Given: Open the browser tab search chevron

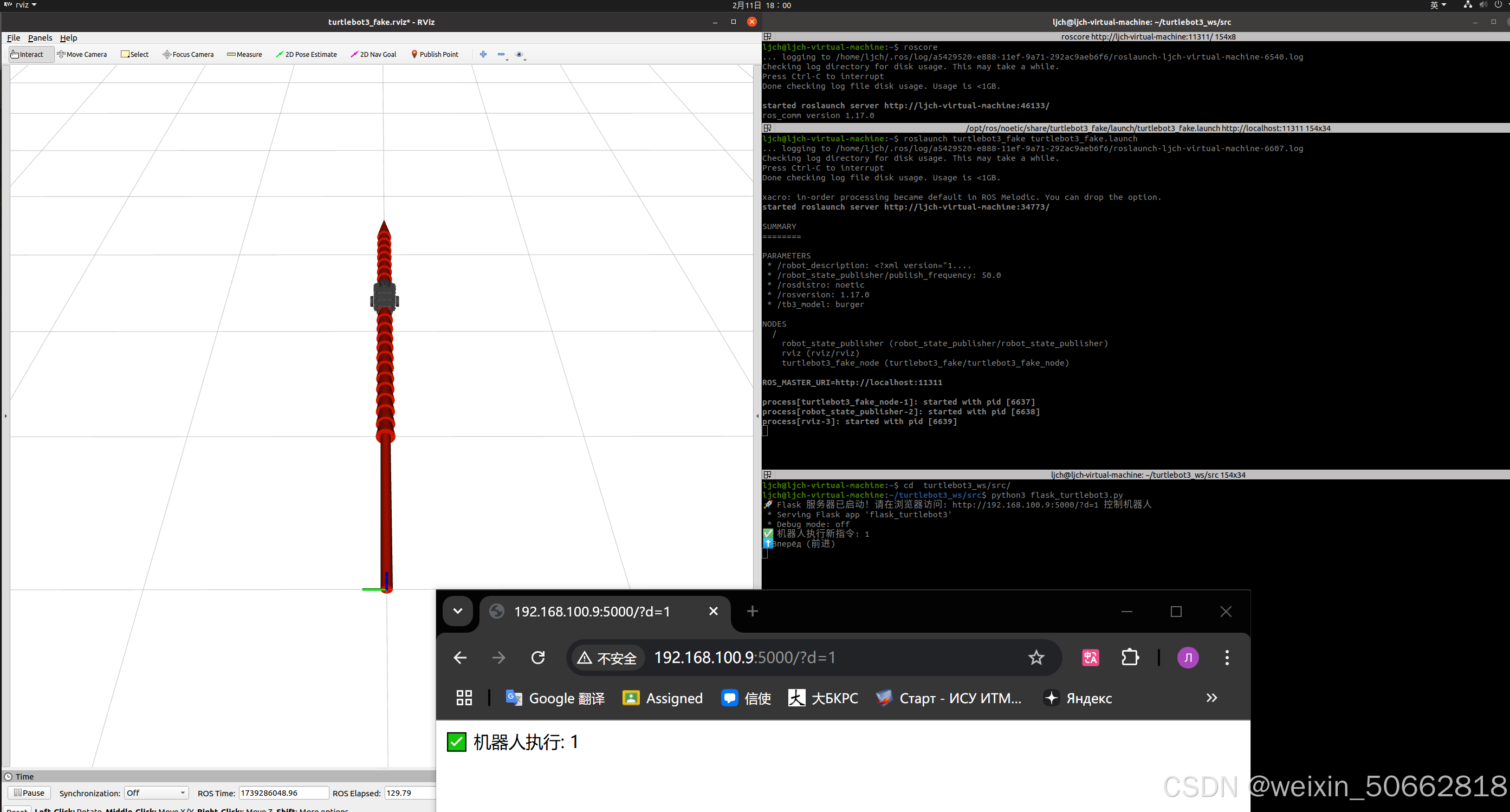Looking at the screenshot, I should click(458, 611).
